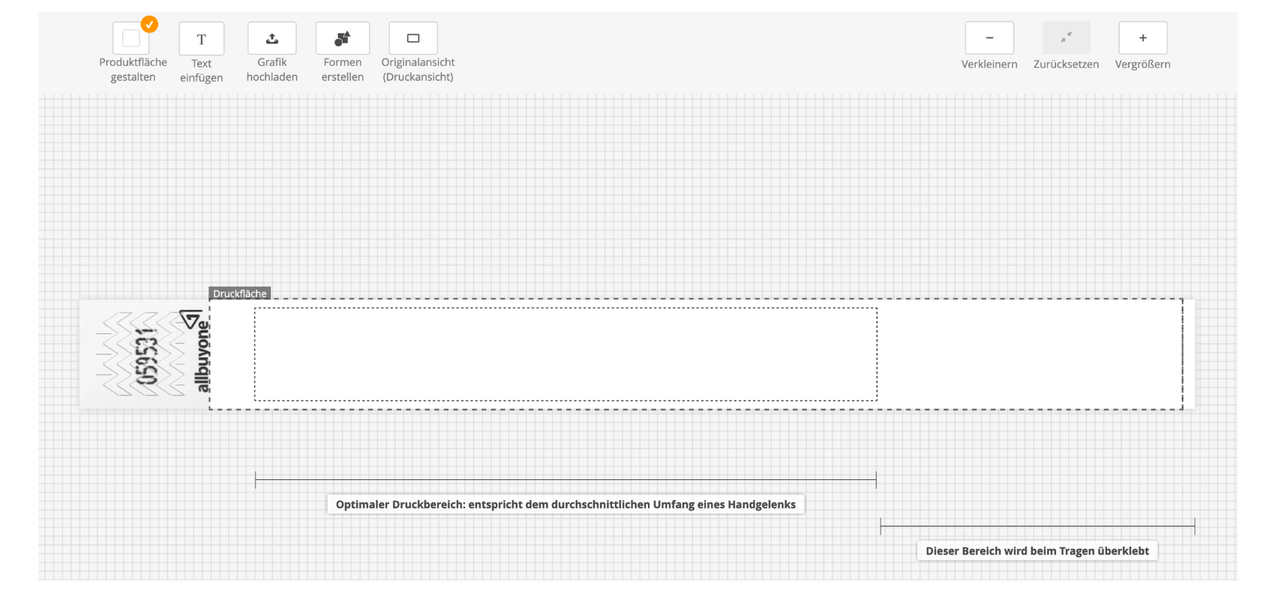
Task: Click the 'Verkleinern' caption text
Action: (x=989, y=64)
